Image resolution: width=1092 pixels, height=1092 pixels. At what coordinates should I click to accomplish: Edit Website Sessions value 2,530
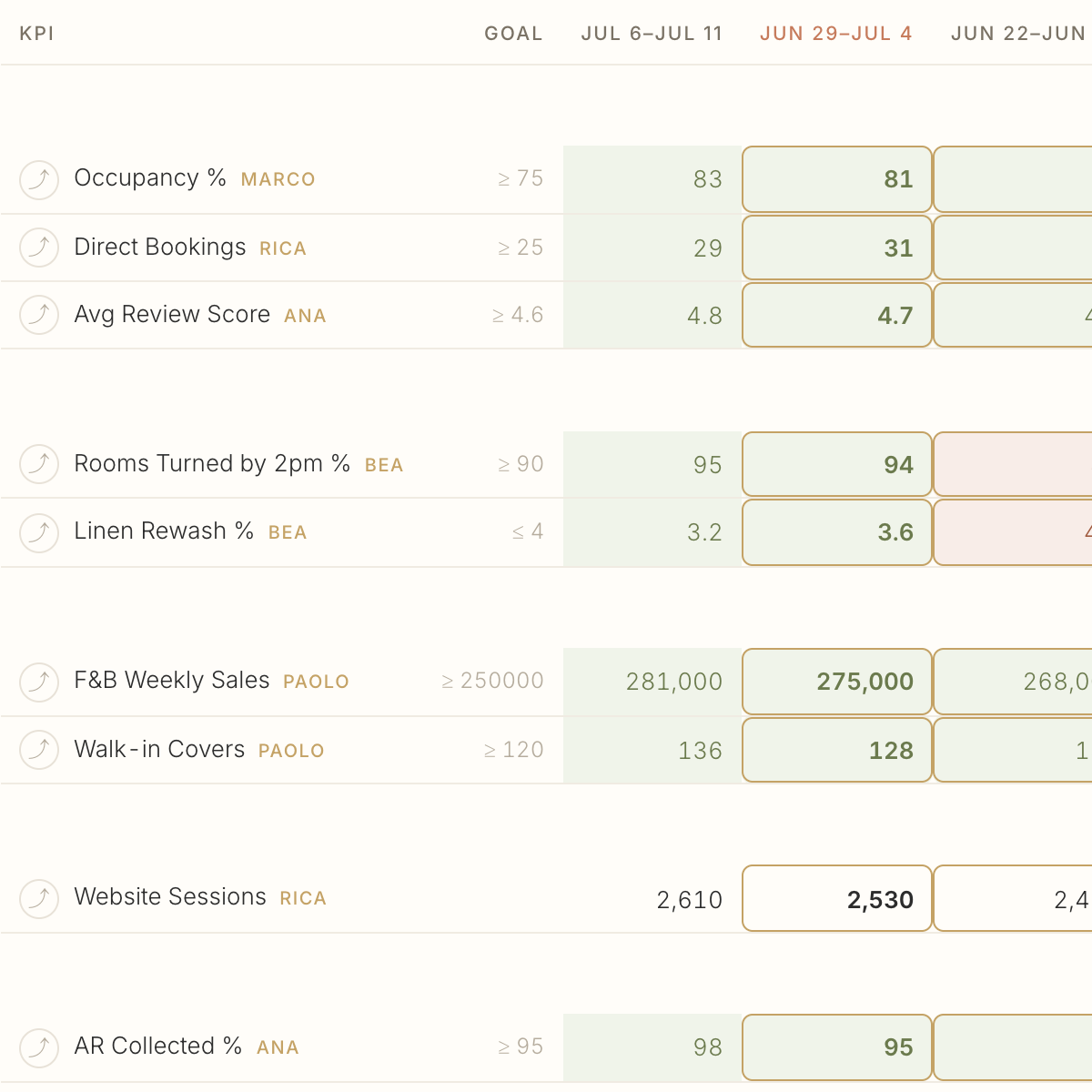pyautogui.click(x=837, y=898)
